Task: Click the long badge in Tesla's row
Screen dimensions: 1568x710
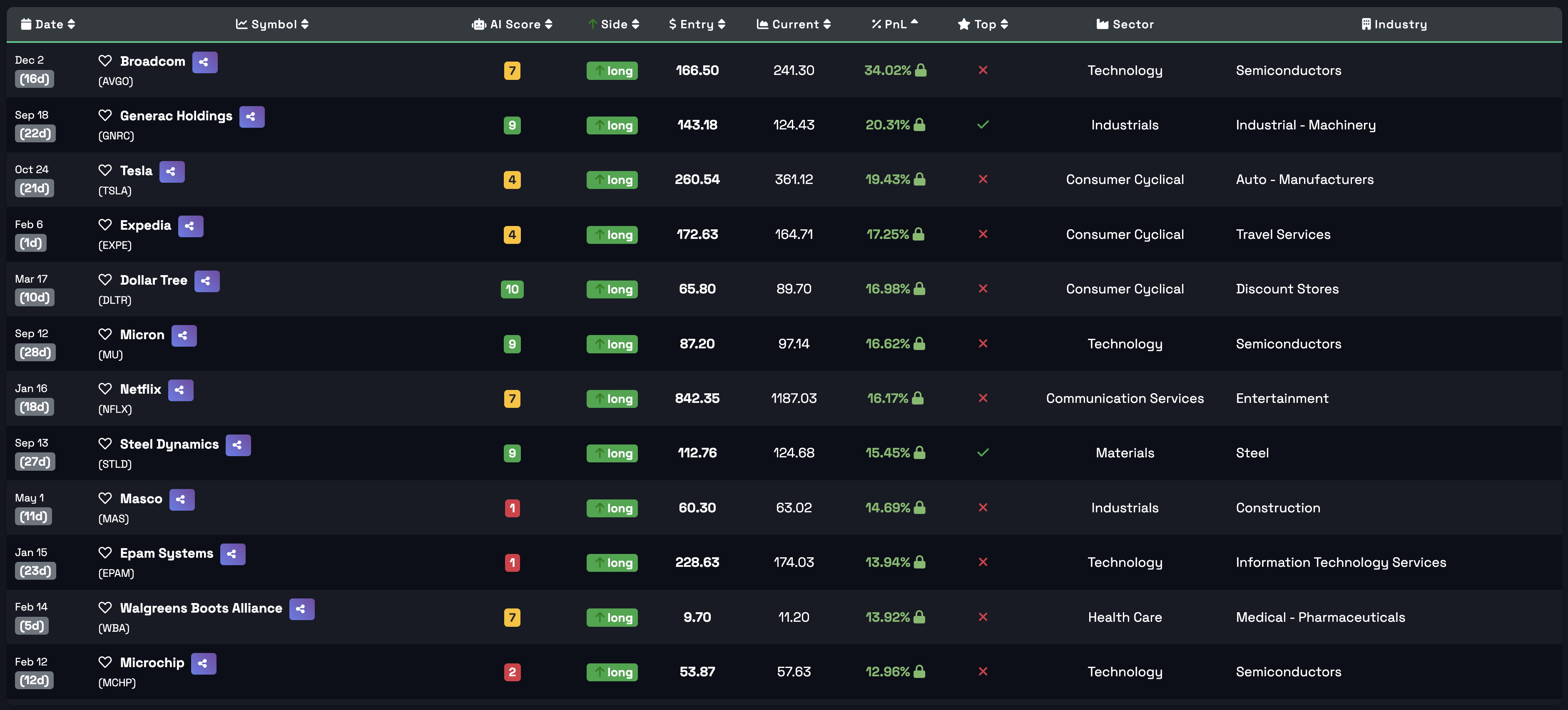Action: [612, 180]
